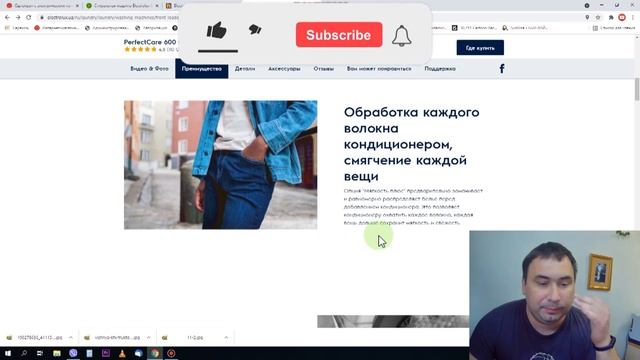The image size is (640, 360).
Task: Click the thumbs-up like icon
Action: coord(216,31)
